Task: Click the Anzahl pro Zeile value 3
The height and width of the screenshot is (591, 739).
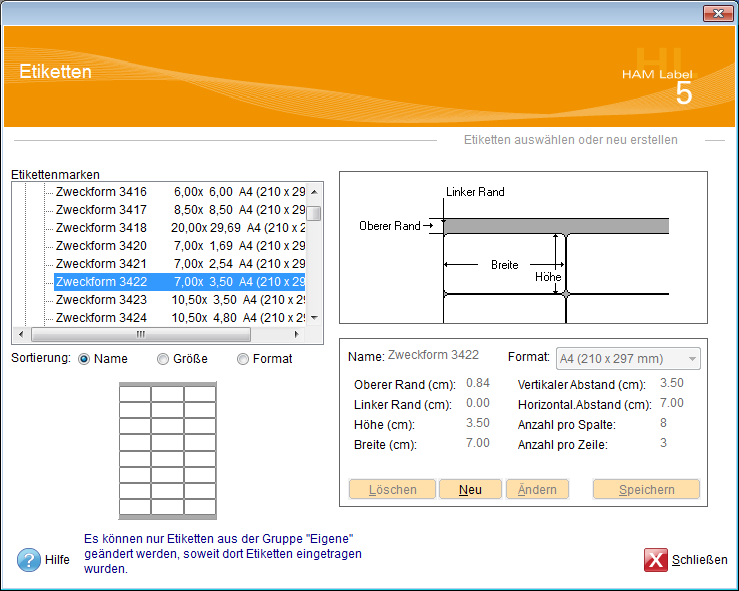Action: coord(663,443)
